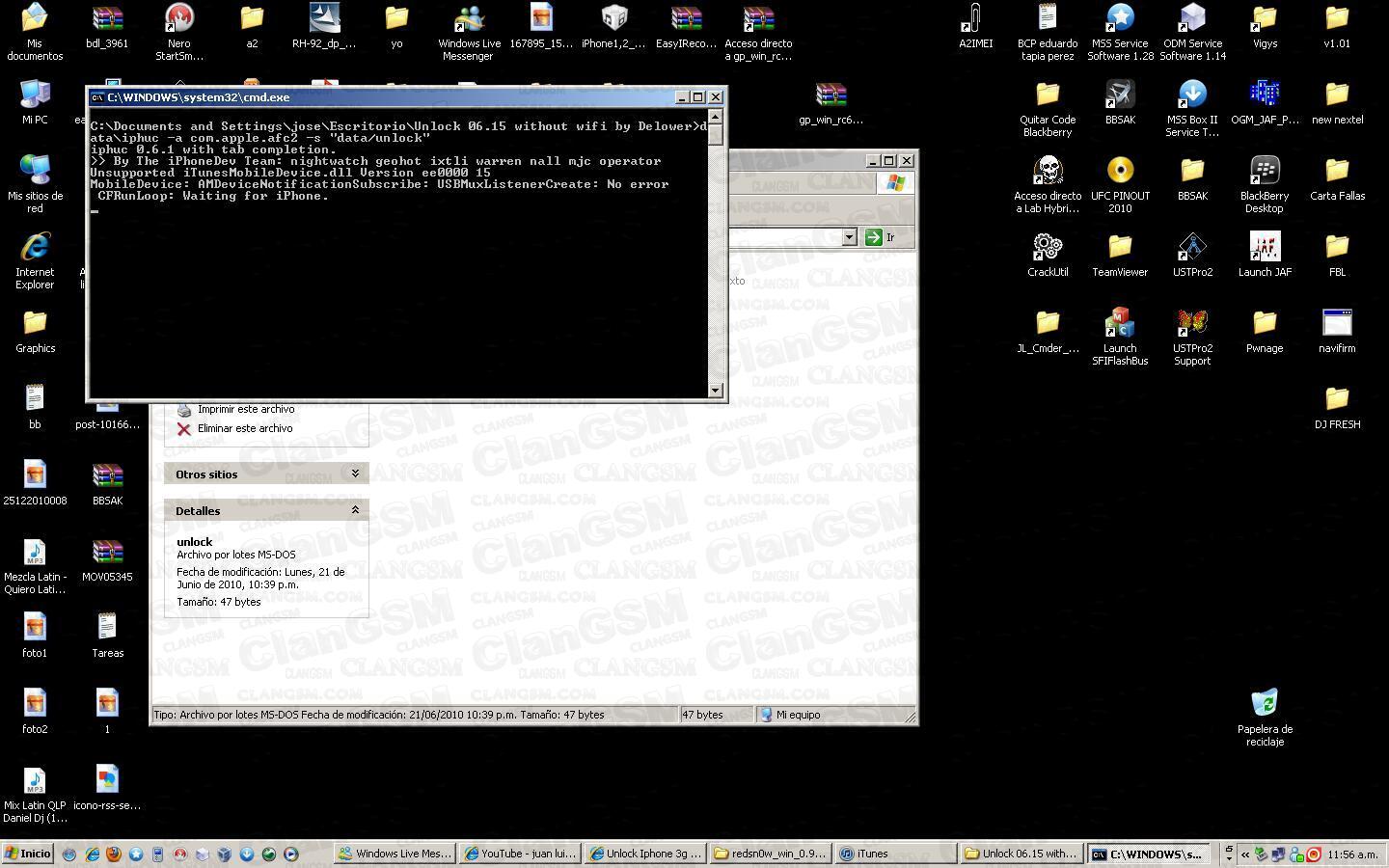1389x868 pixels.
Task: Click the cmd window vertical scroll thumb
Action: [716, 134]
